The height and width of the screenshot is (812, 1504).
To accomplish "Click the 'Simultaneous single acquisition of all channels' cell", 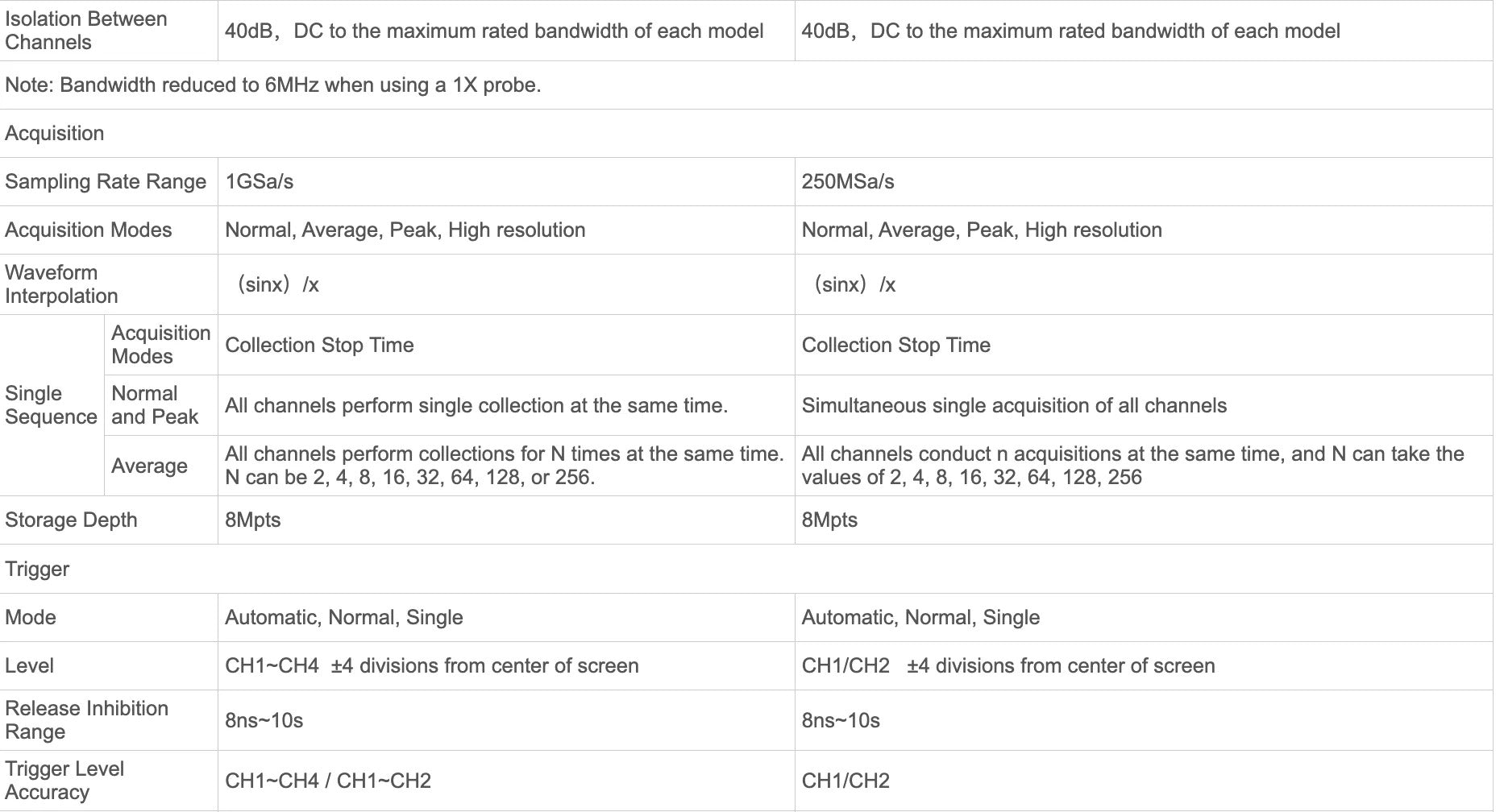I will [1014, 405].
